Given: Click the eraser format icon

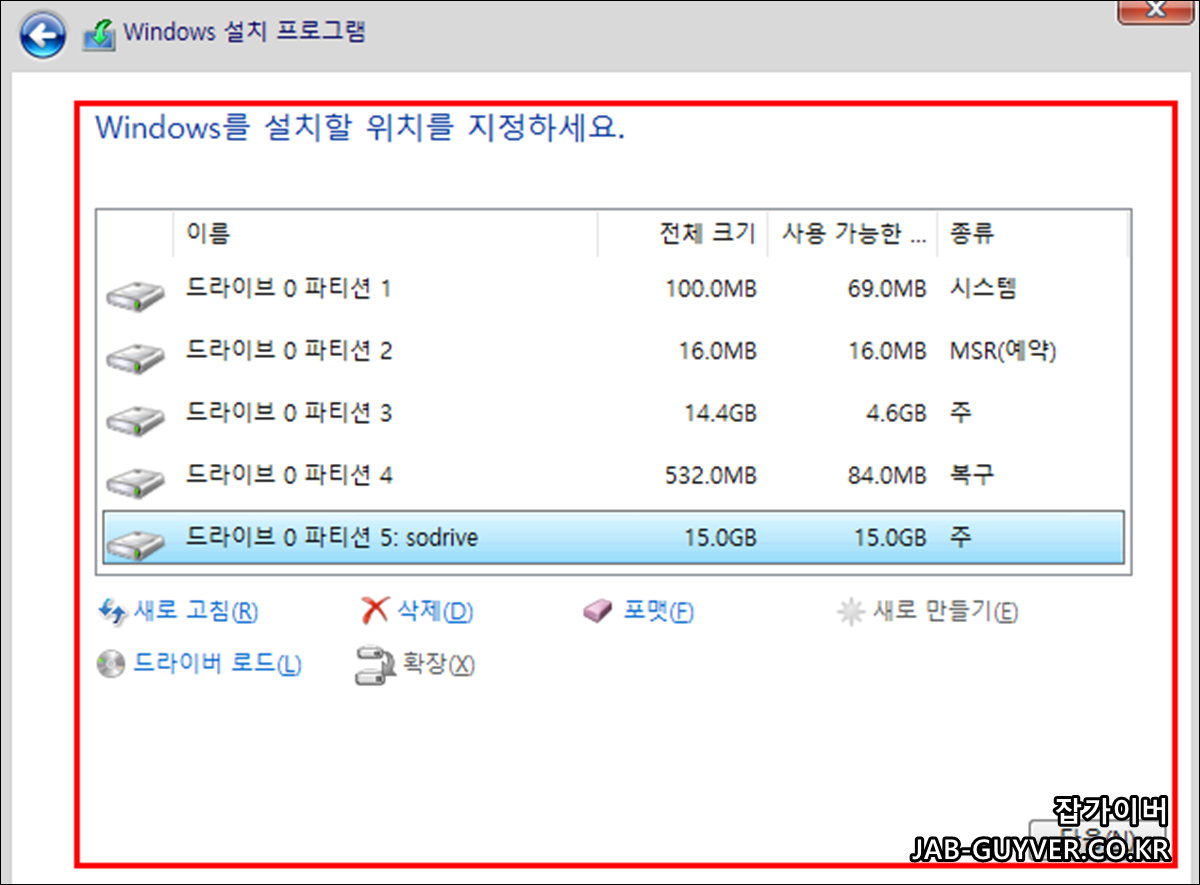Looking at the screenshot, I should pyautogui.click(x=597, y=611).
